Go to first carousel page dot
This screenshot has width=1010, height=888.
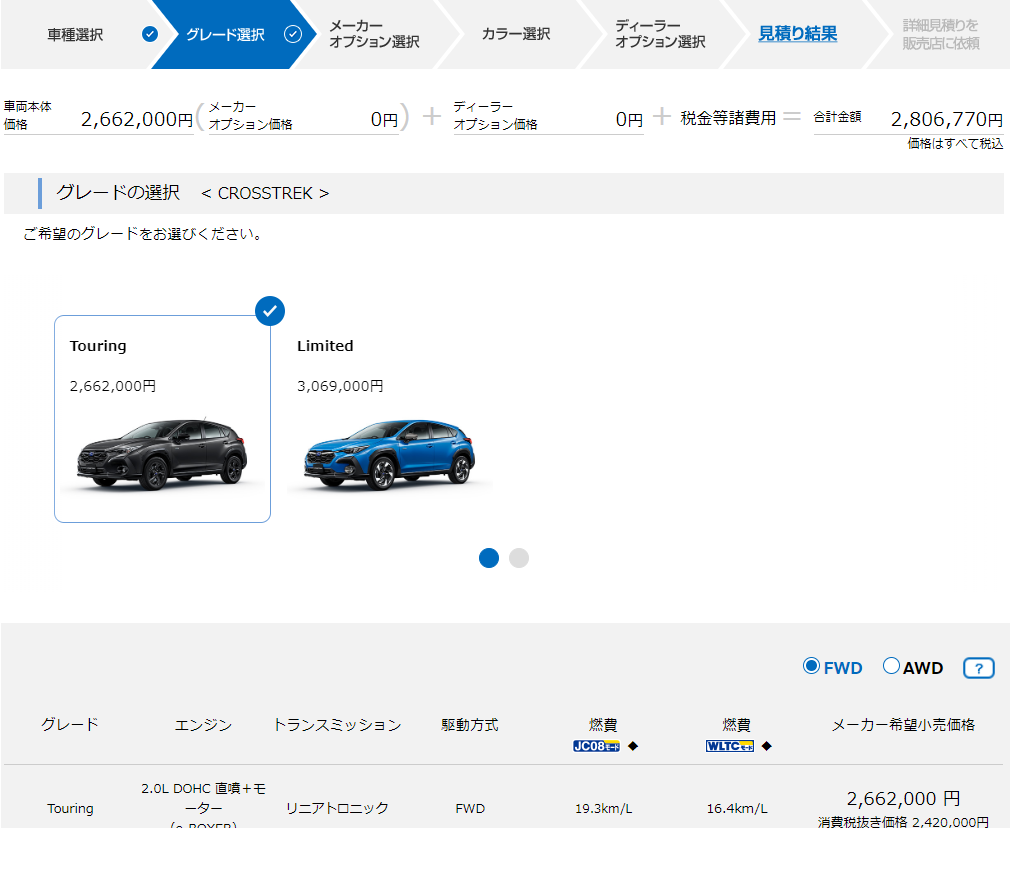coord(489,558)
